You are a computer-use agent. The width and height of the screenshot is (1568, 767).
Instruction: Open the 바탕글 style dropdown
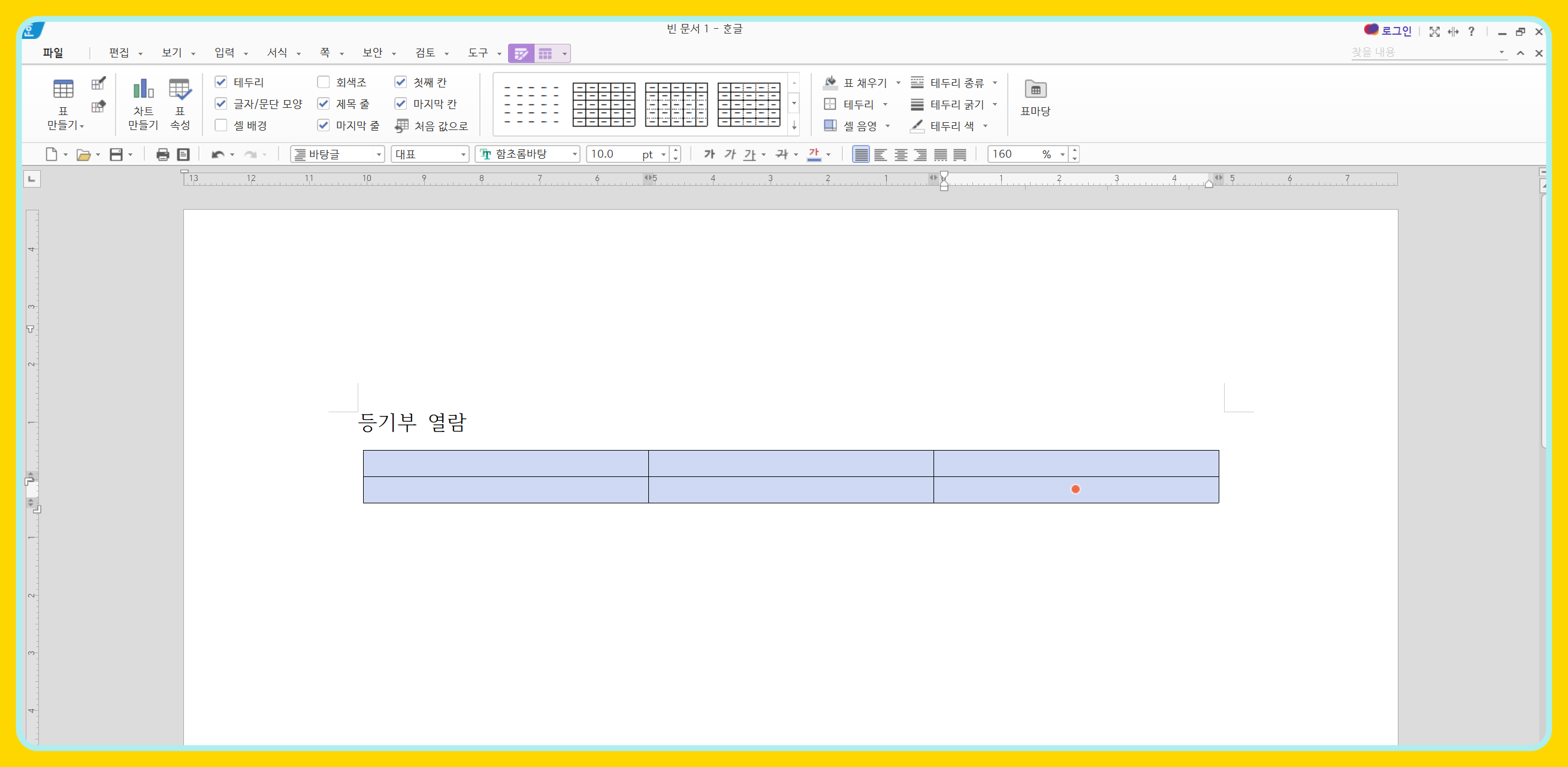pyautogui.click(x=379, y=155)
